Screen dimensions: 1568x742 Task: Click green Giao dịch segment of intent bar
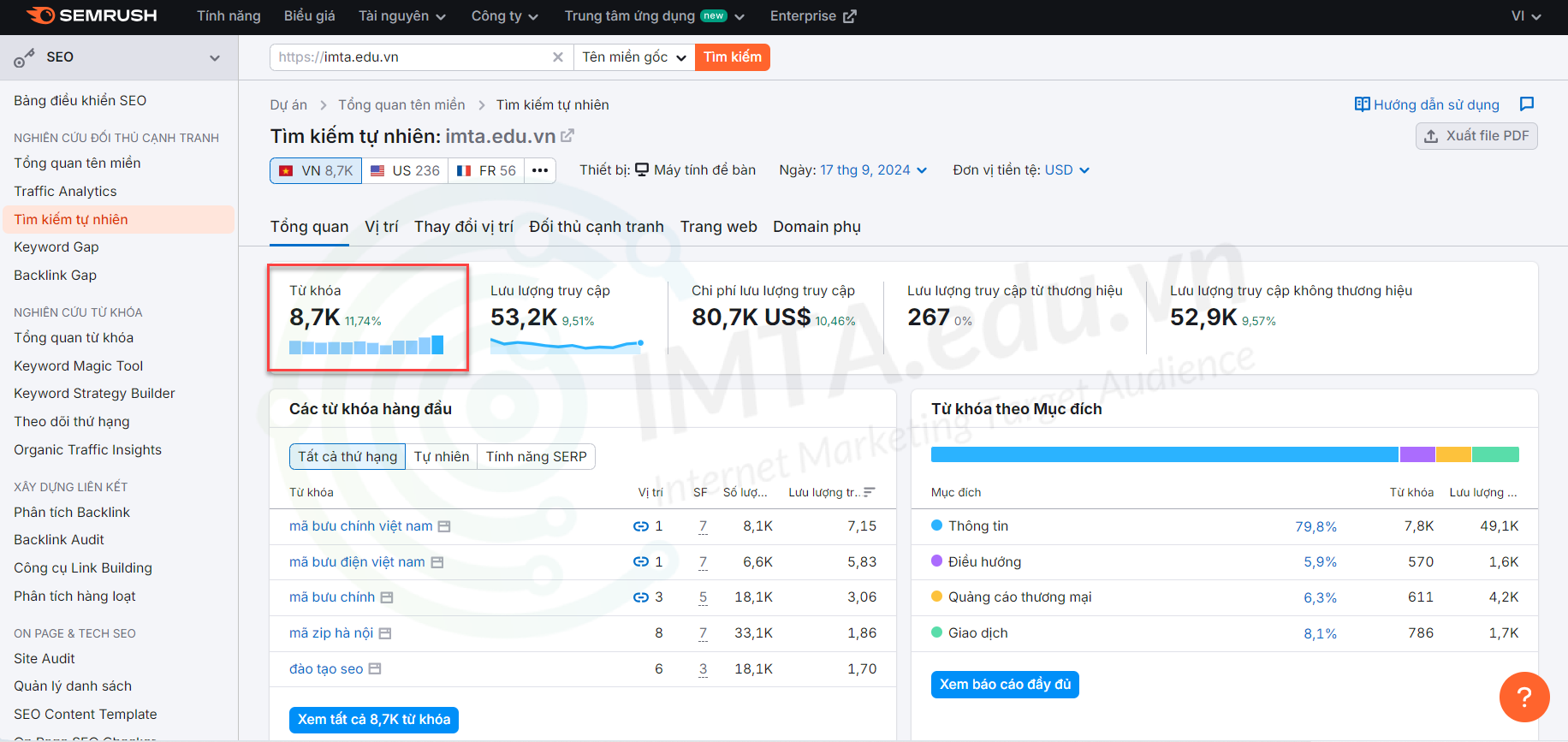tap(1495, 454)
